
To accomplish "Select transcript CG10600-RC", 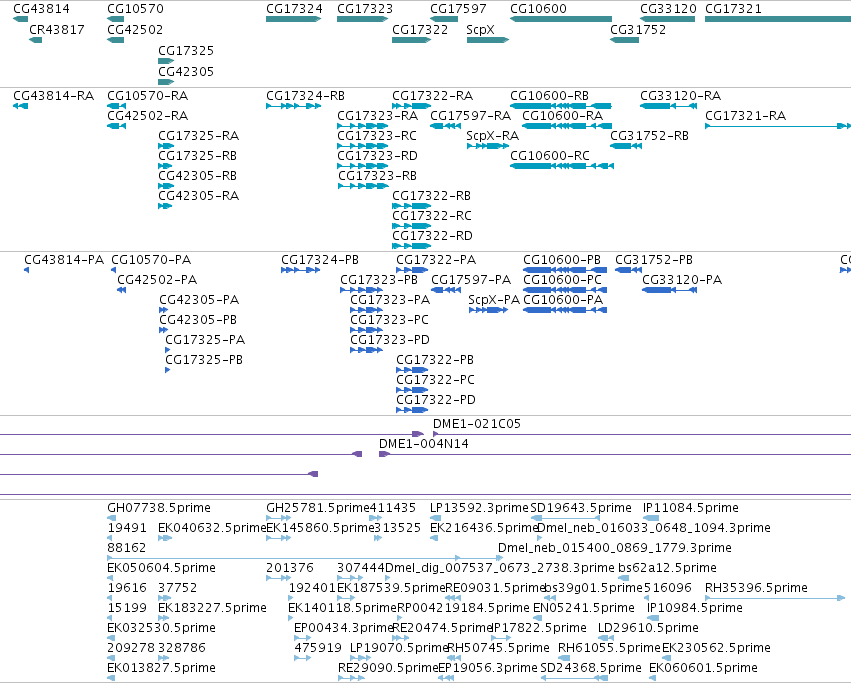I will (x=550, y=156).
